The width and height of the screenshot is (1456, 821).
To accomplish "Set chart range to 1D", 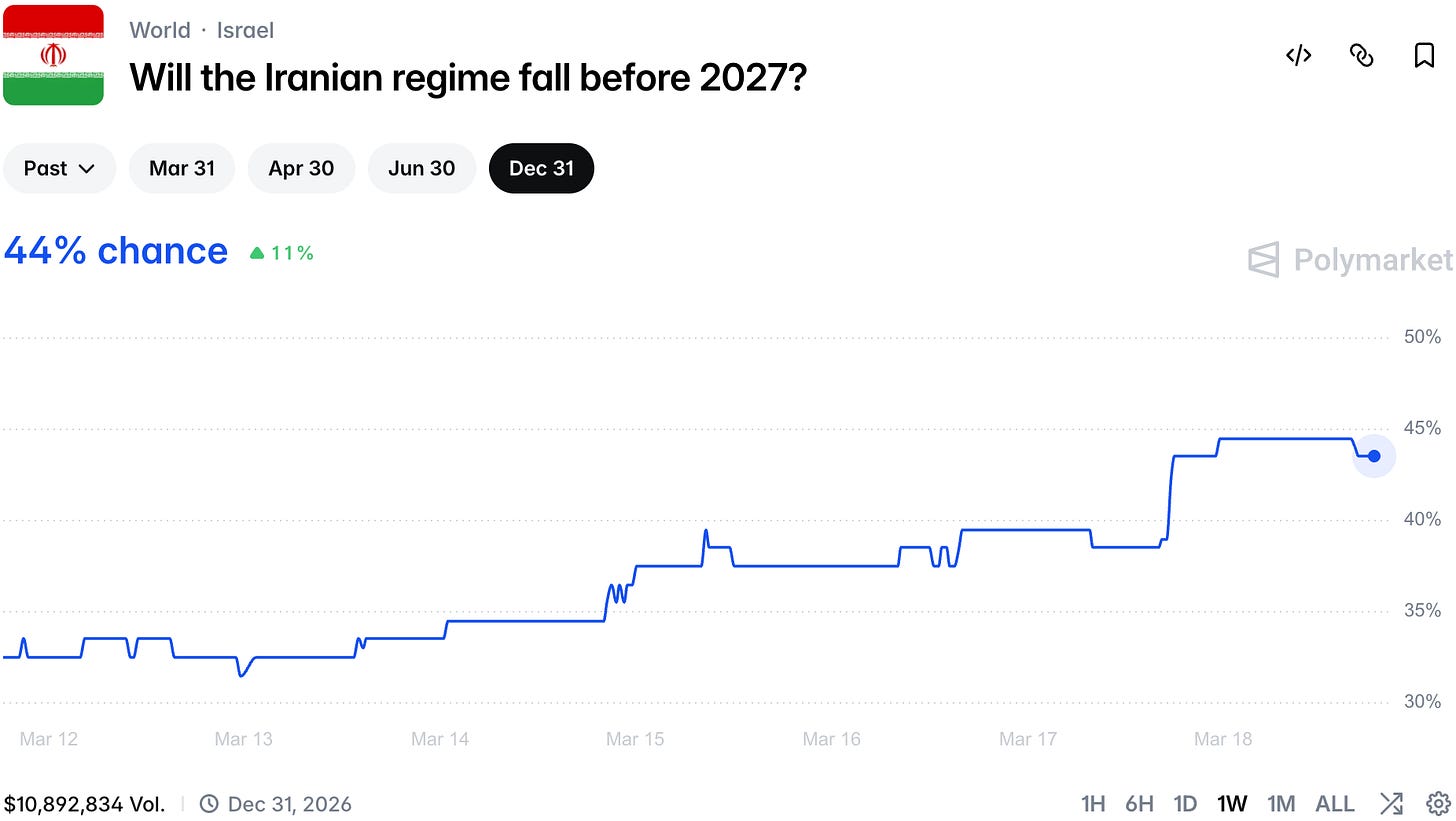I will pyautogui.click(x=1185, y=803).
